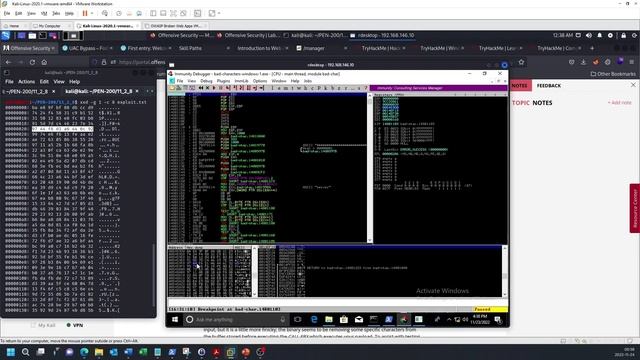This screenshot has height=360, width=640.
Task: Open the file manager icon in the Kali panel
Action: (32, 36)
